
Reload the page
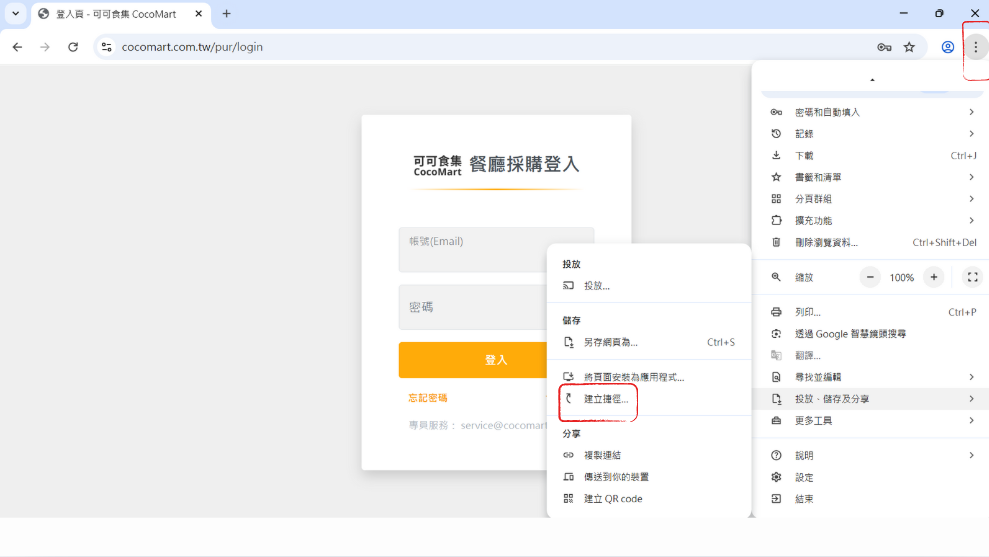[x=73, y=47]
